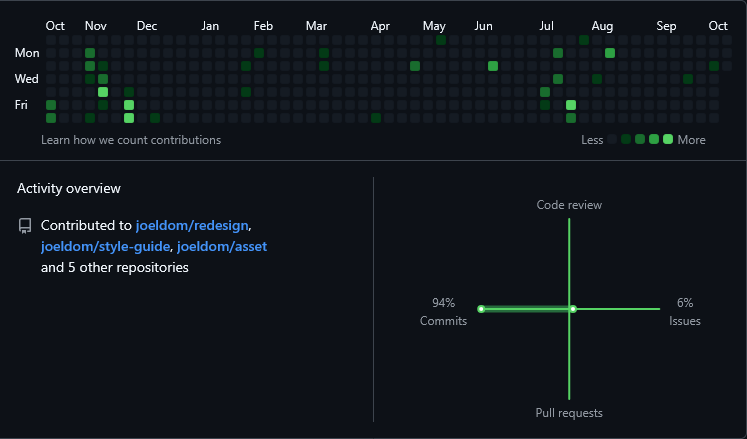Image resolution: width=747 pixels, height=439 pixels.
Task: Click the brightest green legend square
Action: click(668, 140)
